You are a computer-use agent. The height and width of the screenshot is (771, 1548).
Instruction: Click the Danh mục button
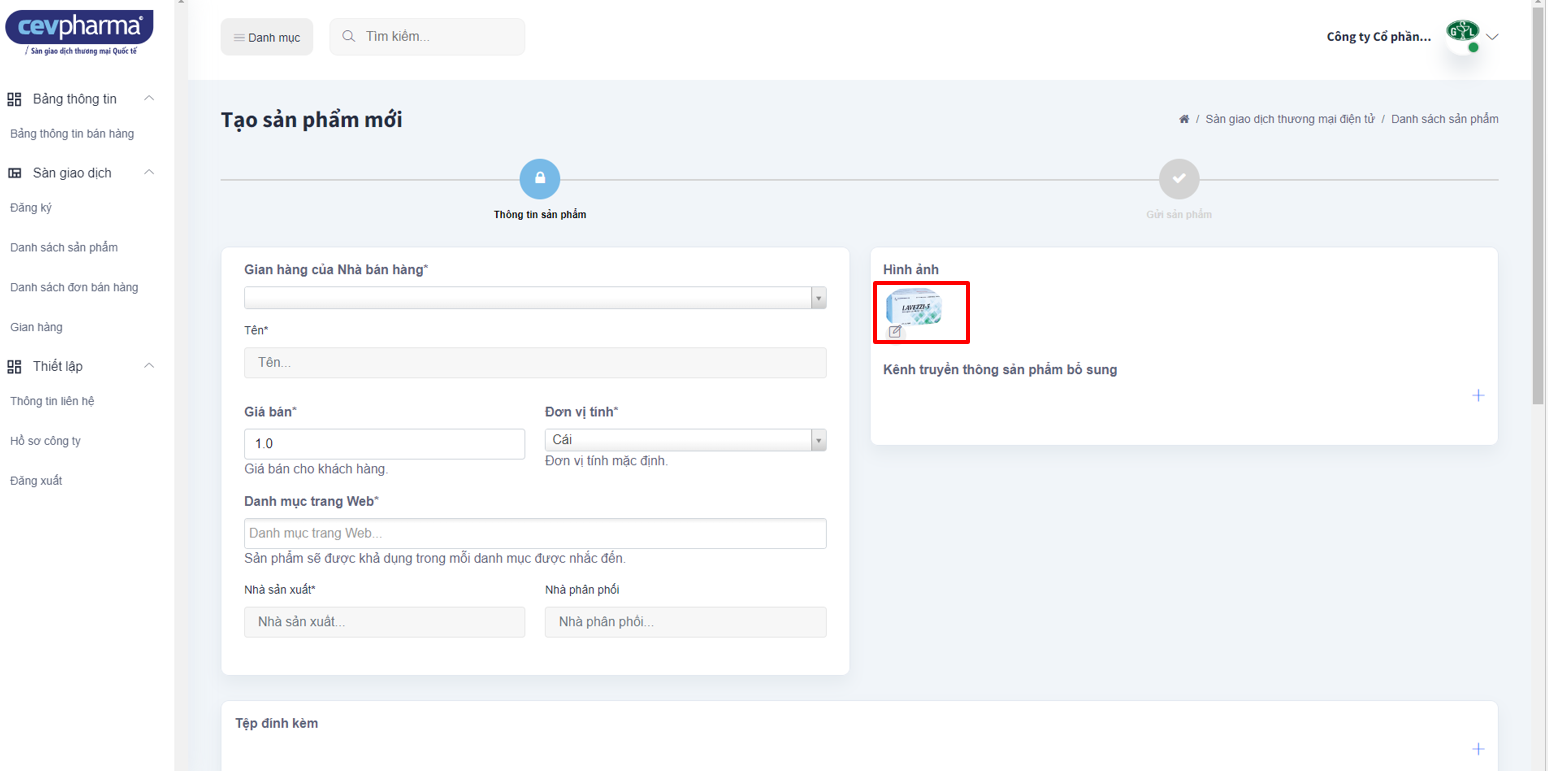[267, 37]
